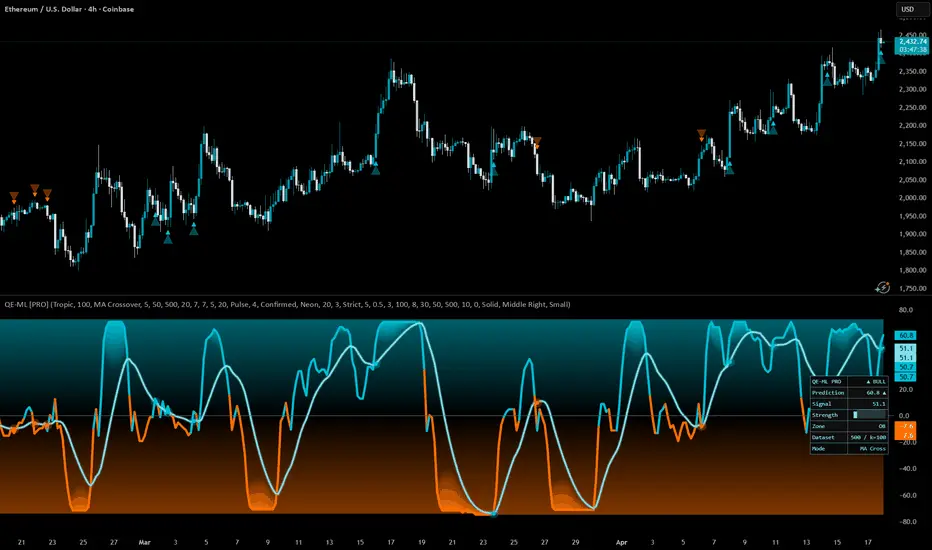Click the Signal label in the info table
932x550 pixels.
coord(821,404)
